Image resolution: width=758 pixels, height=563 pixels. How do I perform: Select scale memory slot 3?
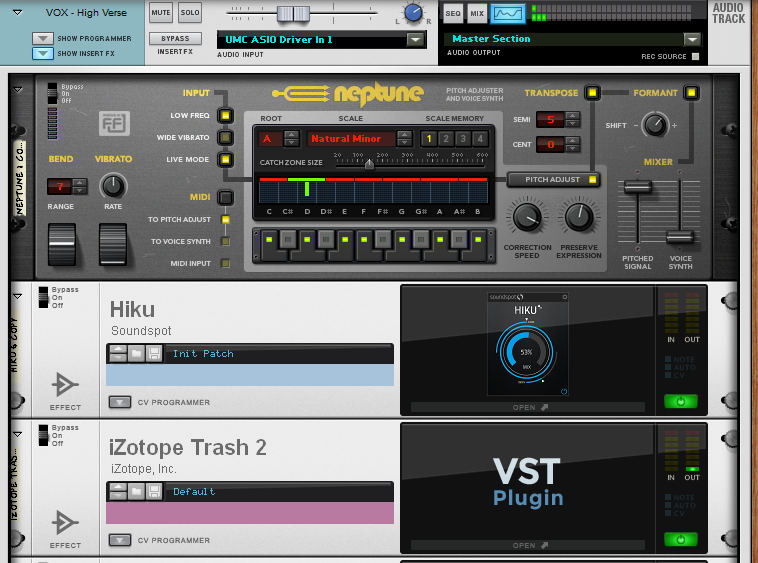(x=463, y=139)
